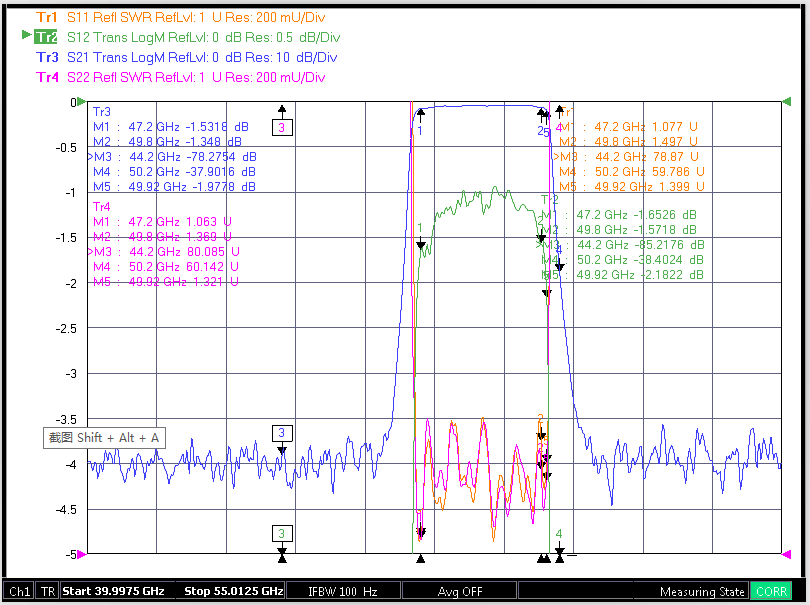Select boxed marker 3 at the graph bottom
This screenshot has width=810, height=605.
click(x=282, y=533)
